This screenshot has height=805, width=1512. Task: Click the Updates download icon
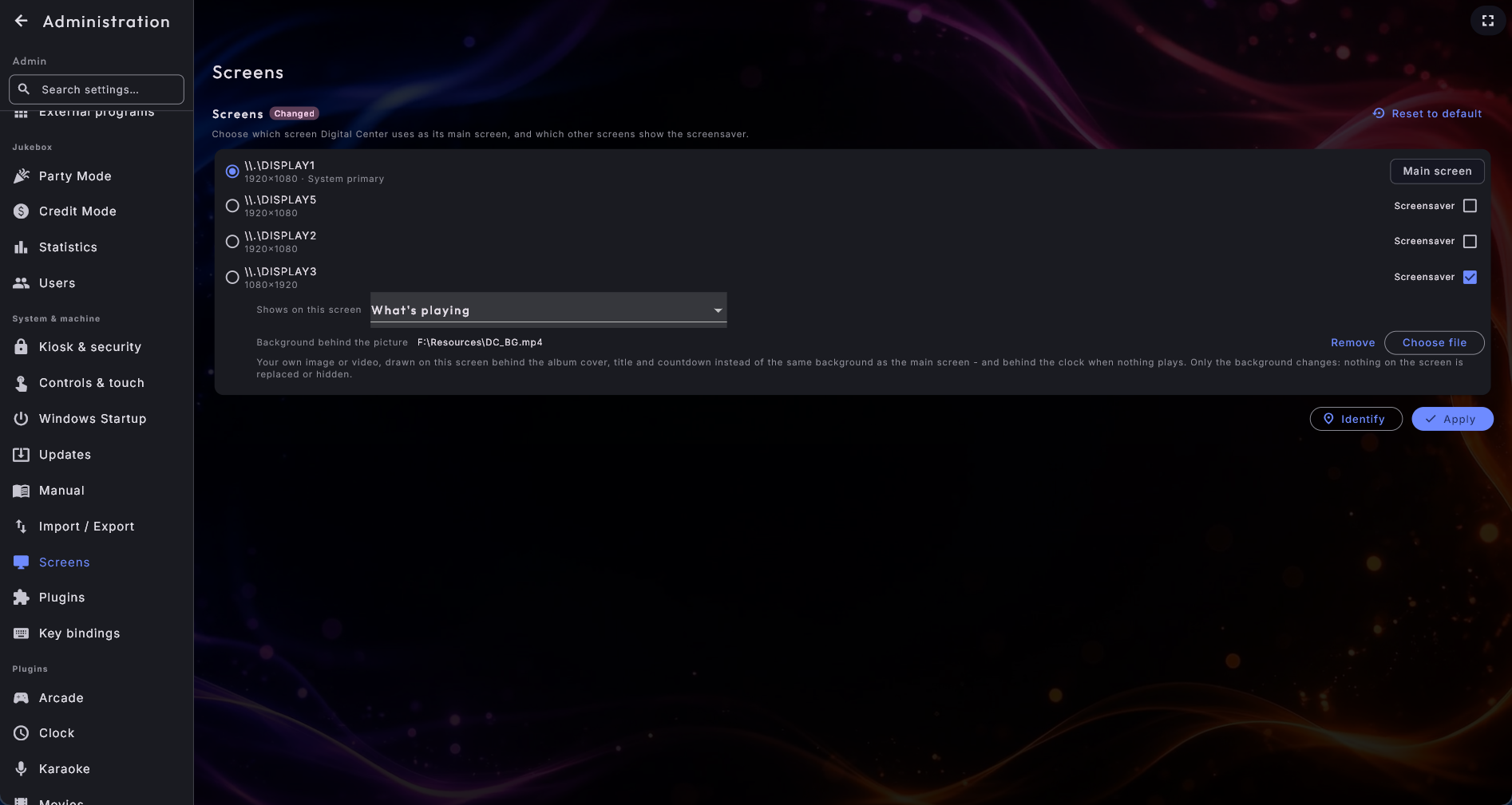coord(22,455)
